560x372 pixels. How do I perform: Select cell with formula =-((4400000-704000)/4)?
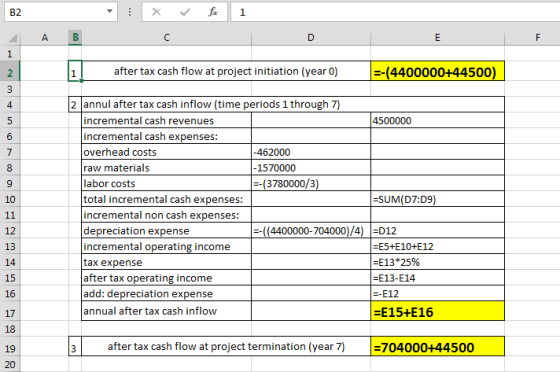pos(311,231)
